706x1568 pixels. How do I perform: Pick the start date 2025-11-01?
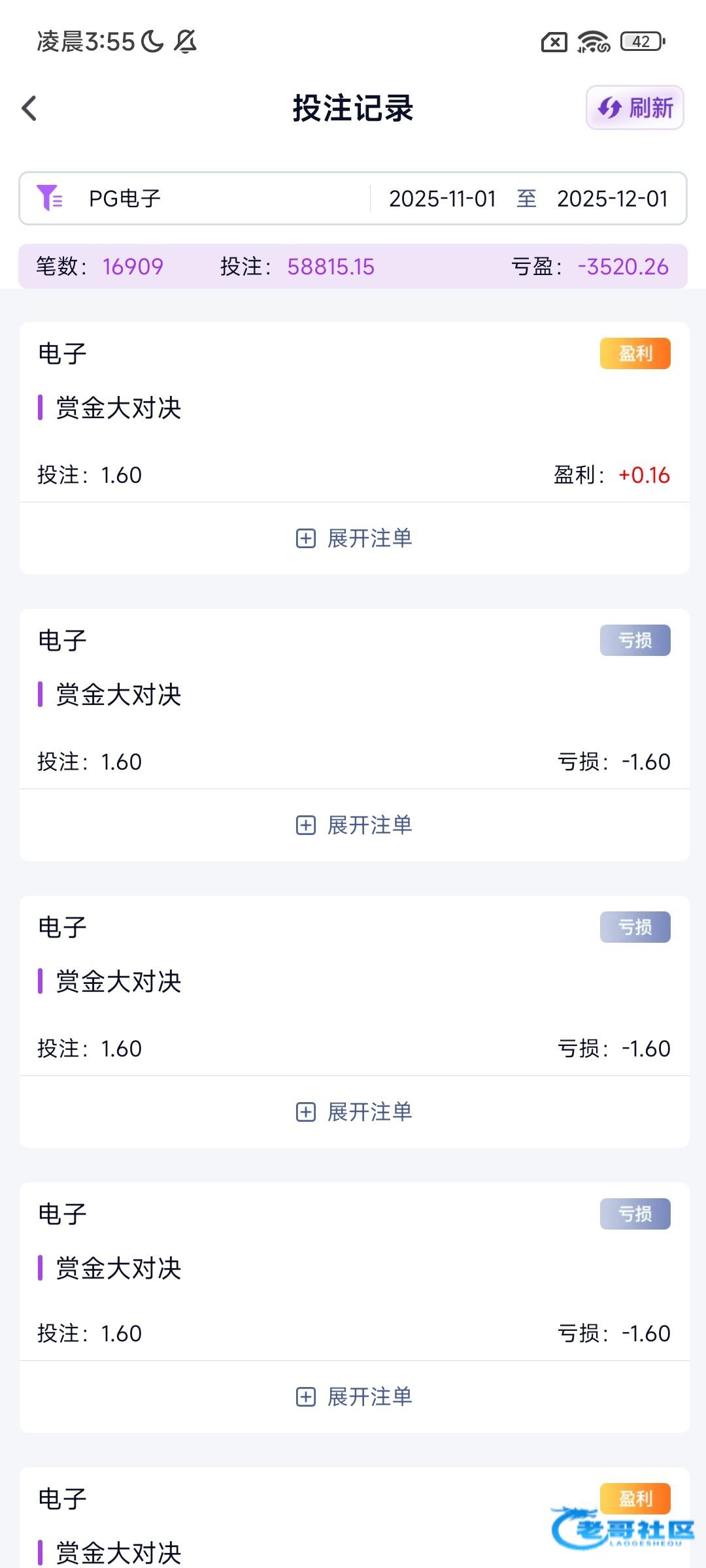pos(443,199)
